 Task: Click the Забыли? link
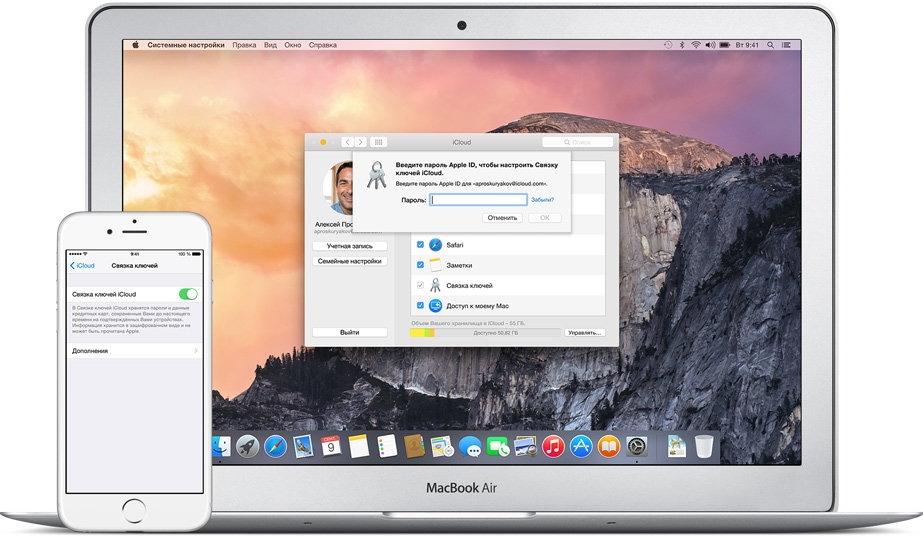(x=542, y=200)
